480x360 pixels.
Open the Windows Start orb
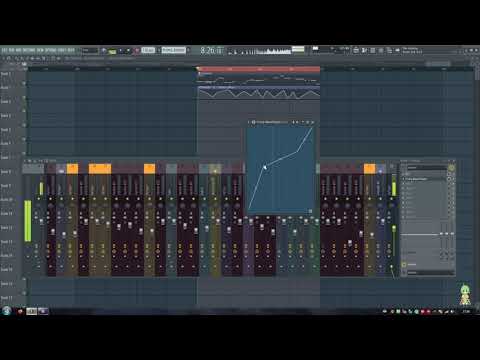tap(7, 311)
